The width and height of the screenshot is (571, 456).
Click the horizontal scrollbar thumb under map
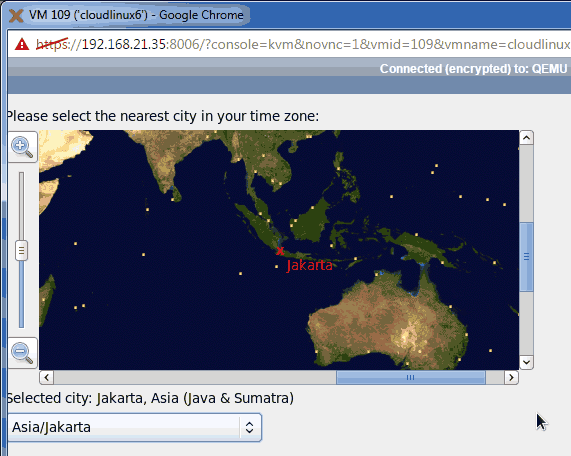[411, 377]
